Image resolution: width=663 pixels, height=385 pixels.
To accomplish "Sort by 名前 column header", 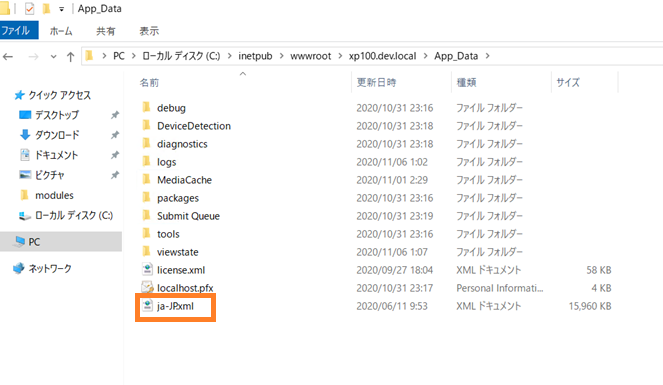I will point(149,82).
